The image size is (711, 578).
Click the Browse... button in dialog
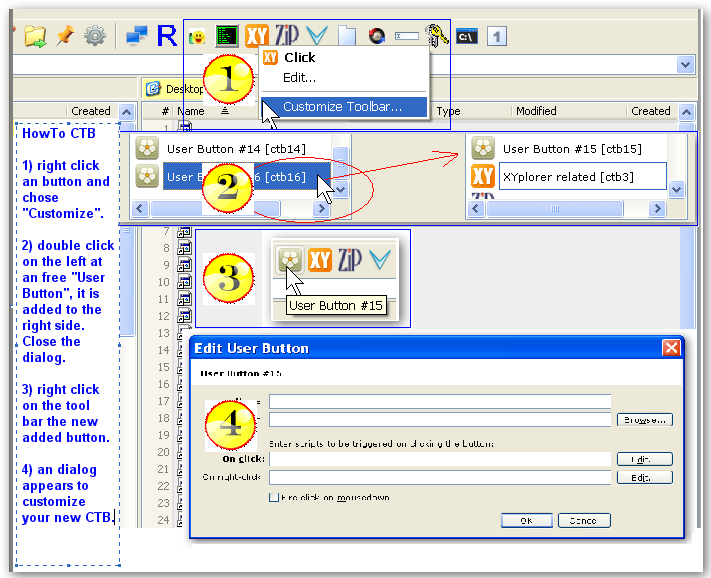click(644, 420)
